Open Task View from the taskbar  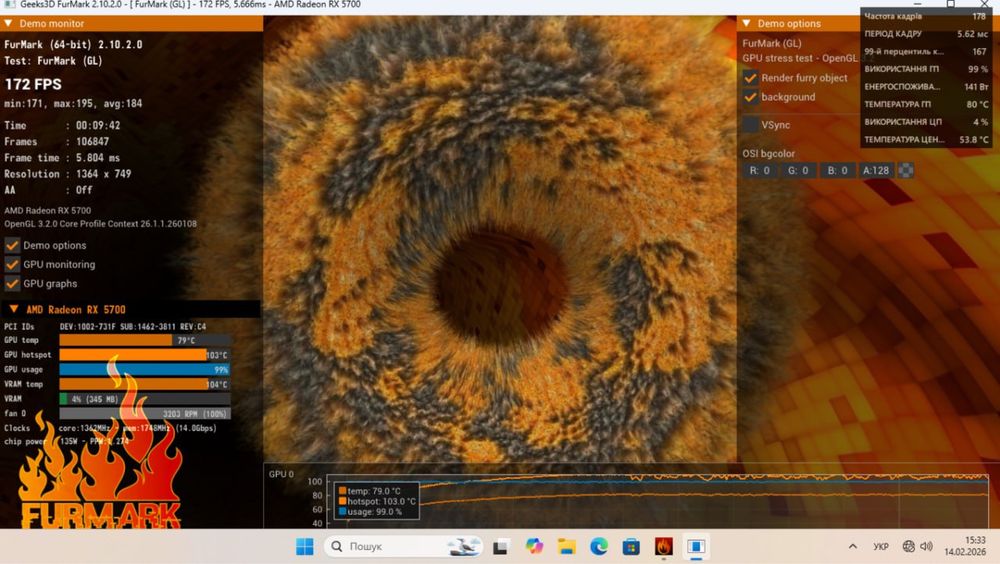tap(501, 547)
